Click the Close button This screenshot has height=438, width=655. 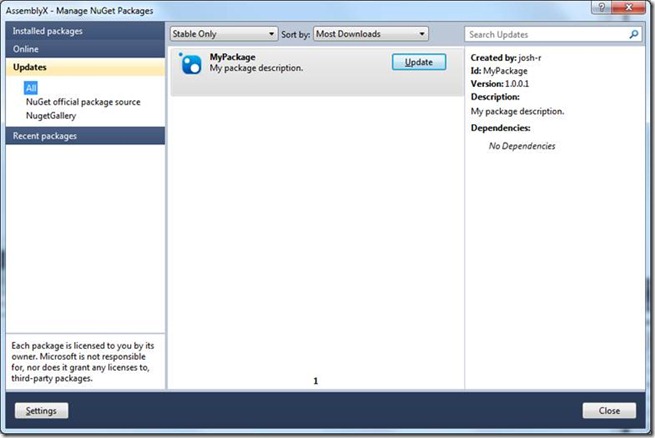[x=609, y=411]
